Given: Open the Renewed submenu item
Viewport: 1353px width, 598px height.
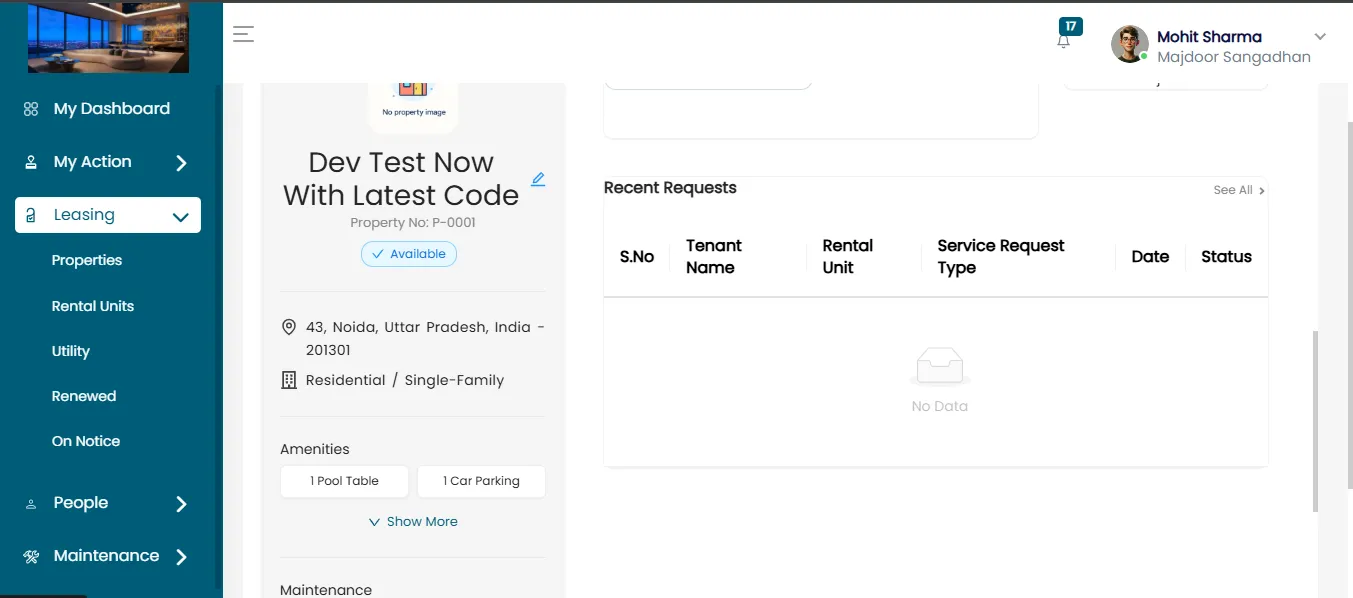Looking at the screenshot, I should point(84,396).
